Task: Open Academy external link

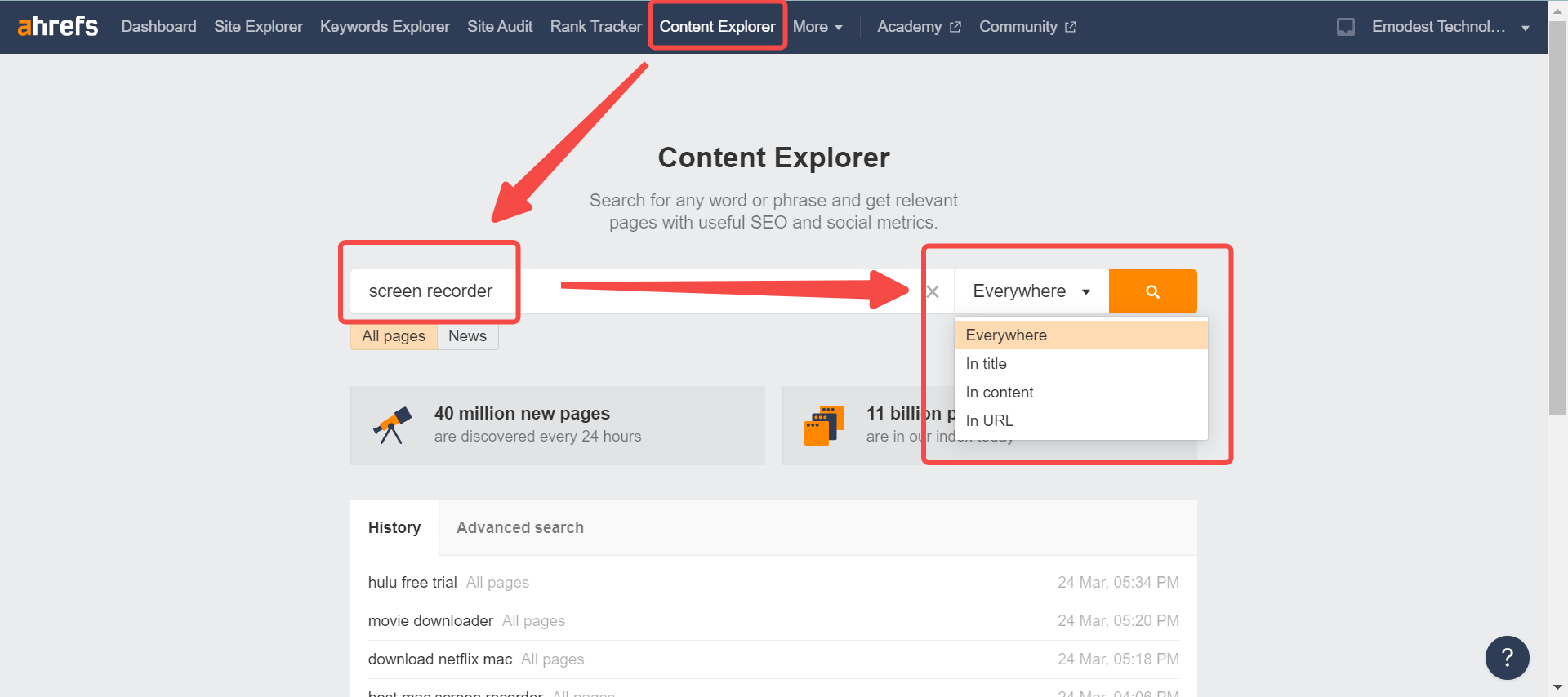Action: click(919, 27)
